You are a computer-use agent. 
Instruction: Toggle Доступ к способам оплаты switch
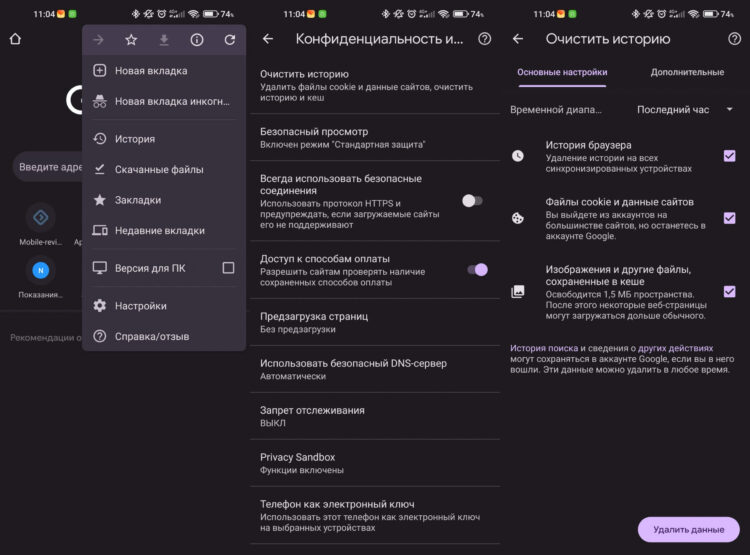click(477, 270)
